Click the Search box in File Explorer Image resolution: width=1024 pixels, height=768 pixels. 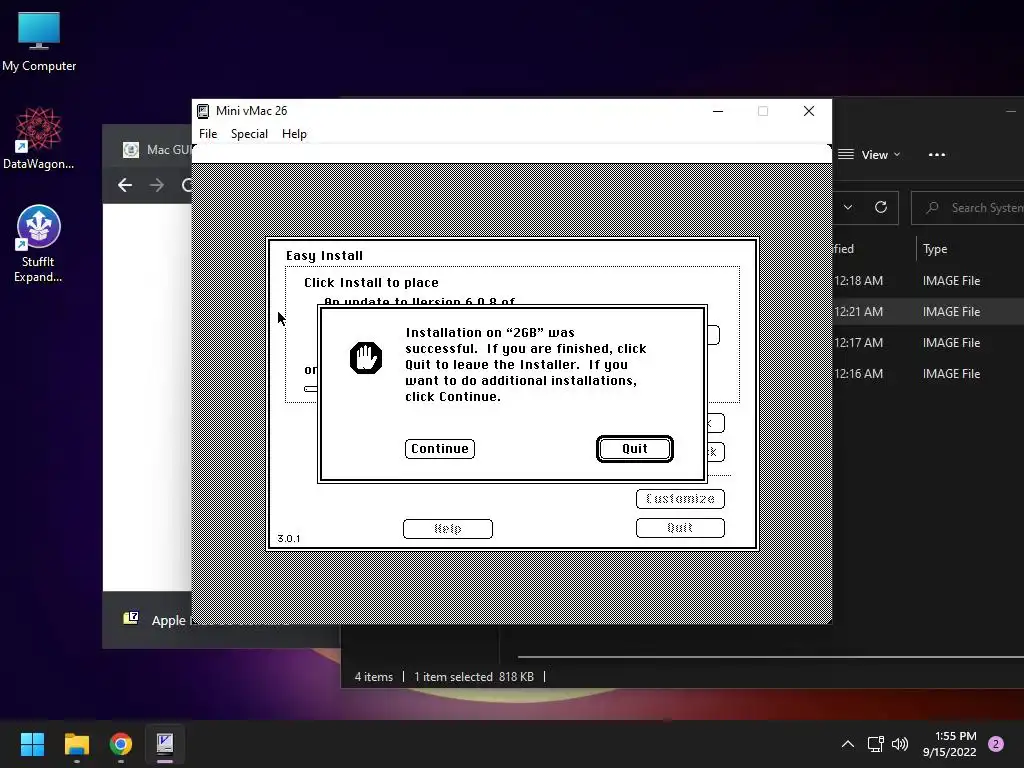coord(968,208)
